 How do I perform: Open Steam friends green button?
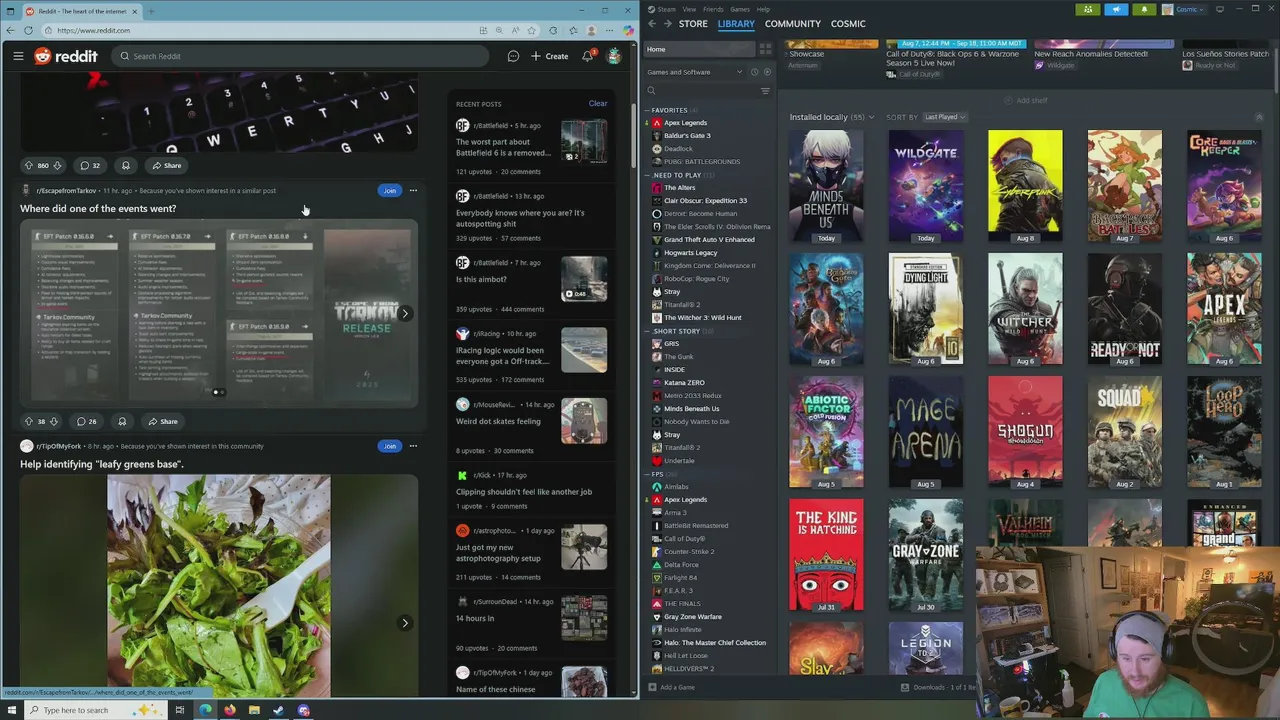tap(1088, 9)
